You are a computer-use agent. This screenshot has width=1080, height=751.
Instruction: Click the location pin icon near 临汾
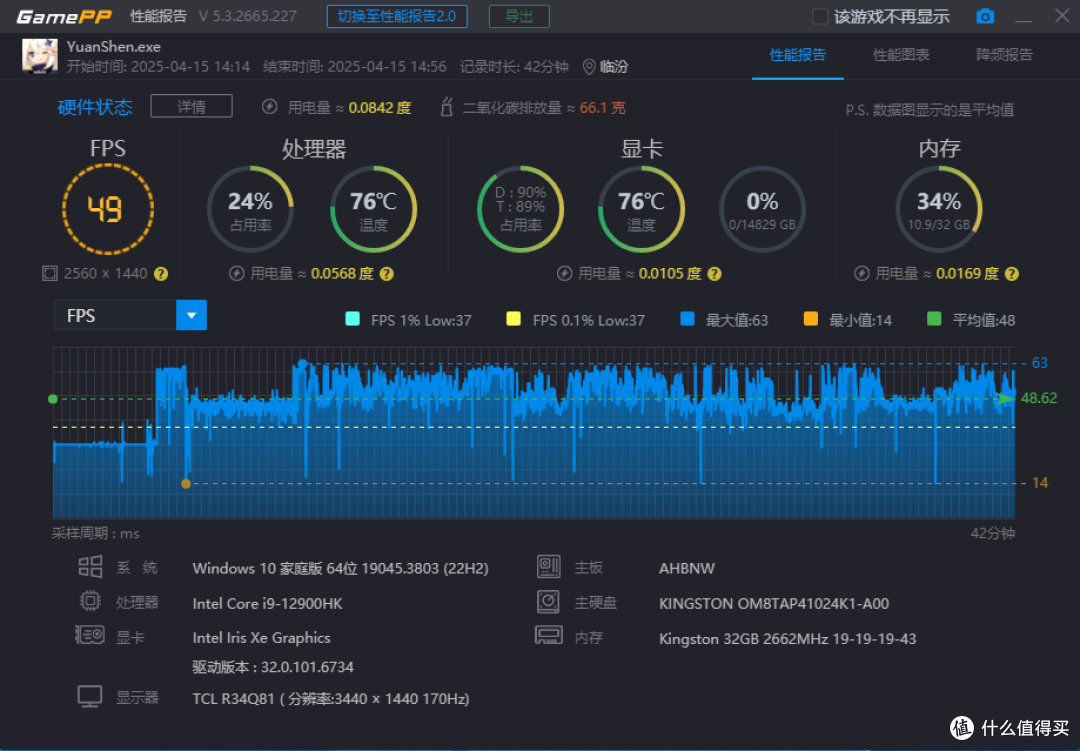tap(589, 67)
